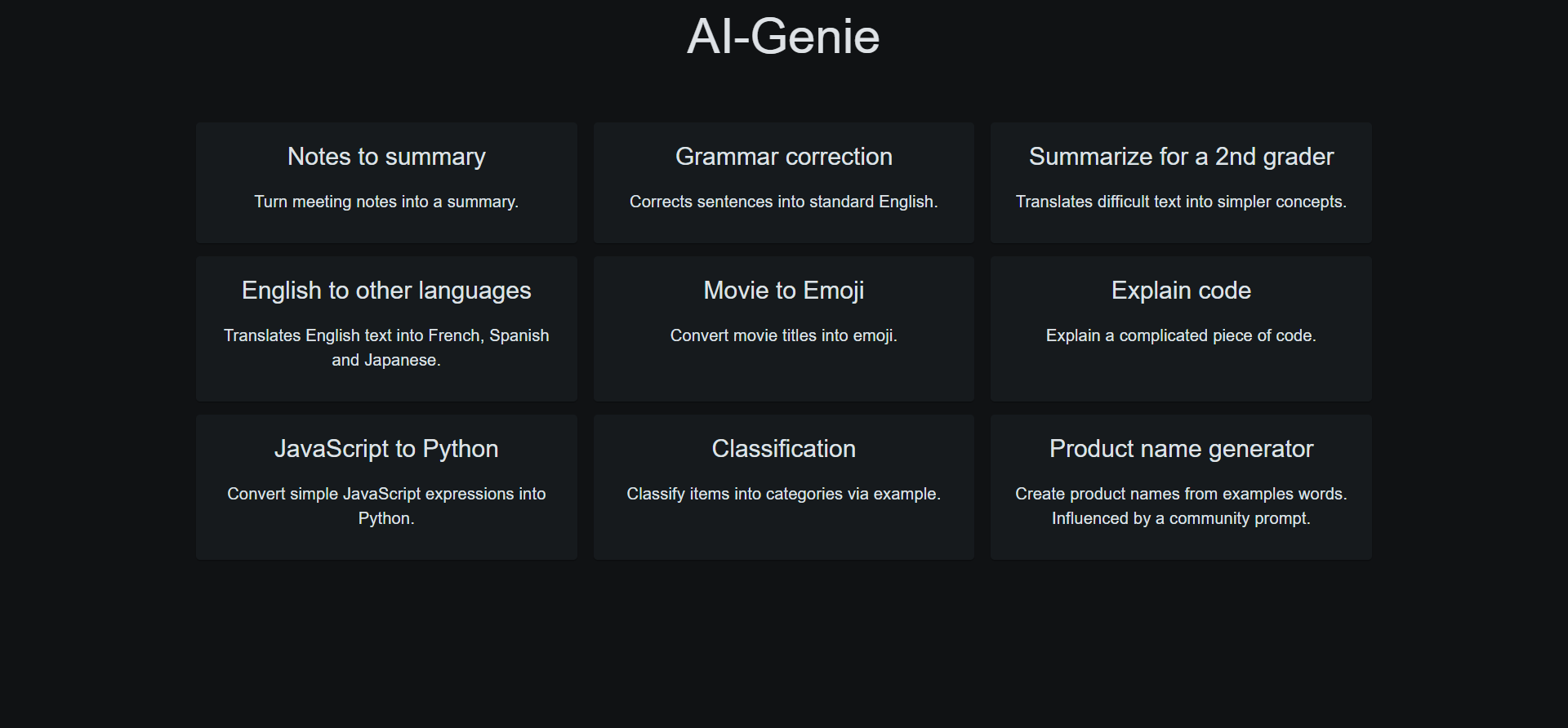Open the Classification tool
The width and height of the screenshot is (1568, 728).
click(783, 486)
